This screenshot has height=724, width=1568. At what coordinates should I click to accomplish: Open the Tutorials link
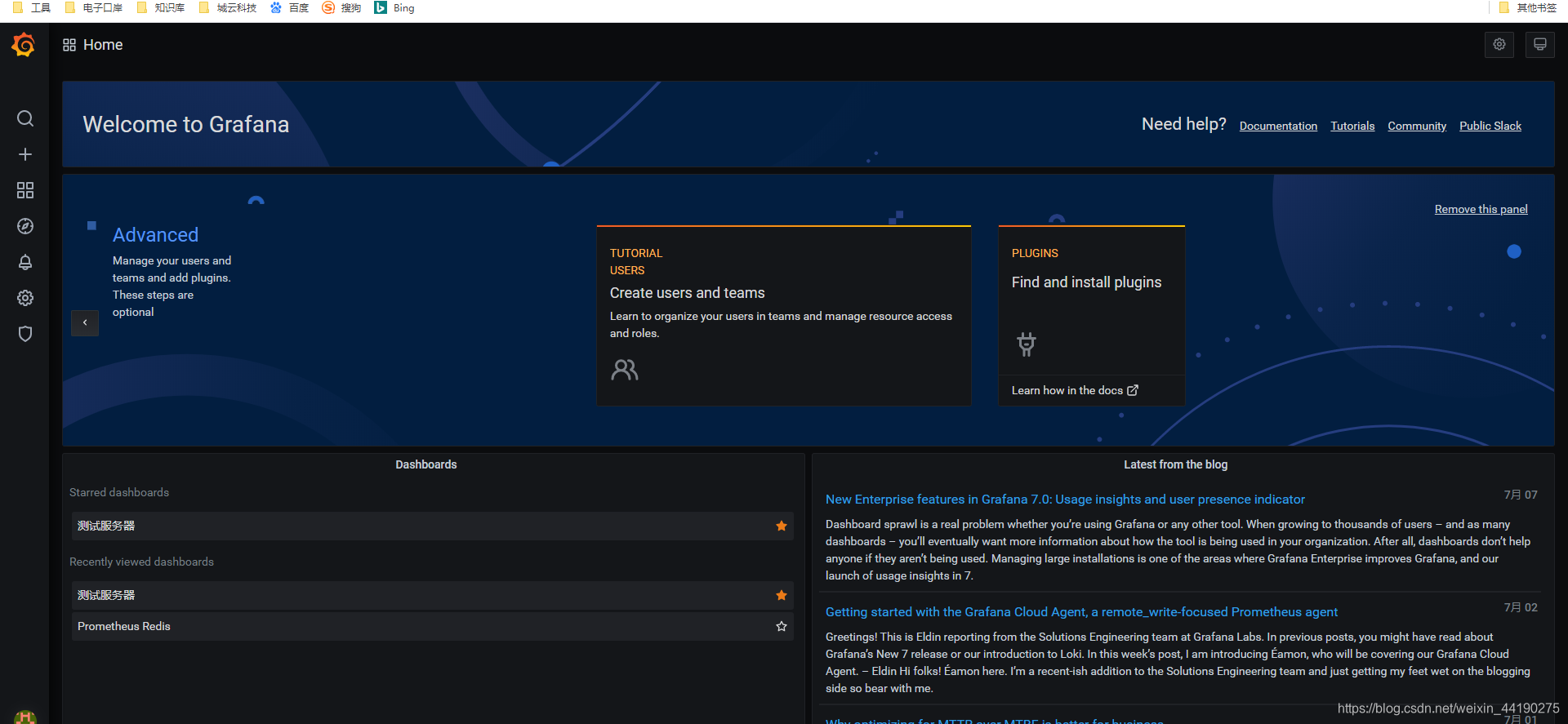coord(1352,126)
